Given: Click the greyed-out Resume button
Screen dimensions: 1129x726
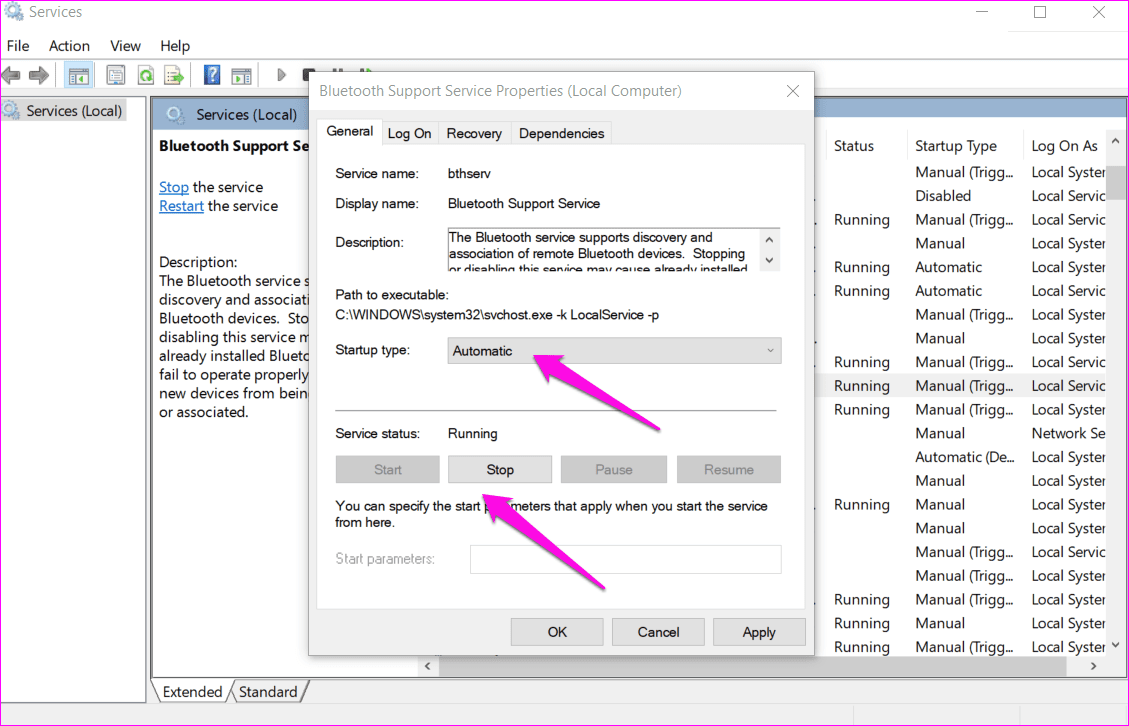Looking at the screenshot, I should [729, 470].
